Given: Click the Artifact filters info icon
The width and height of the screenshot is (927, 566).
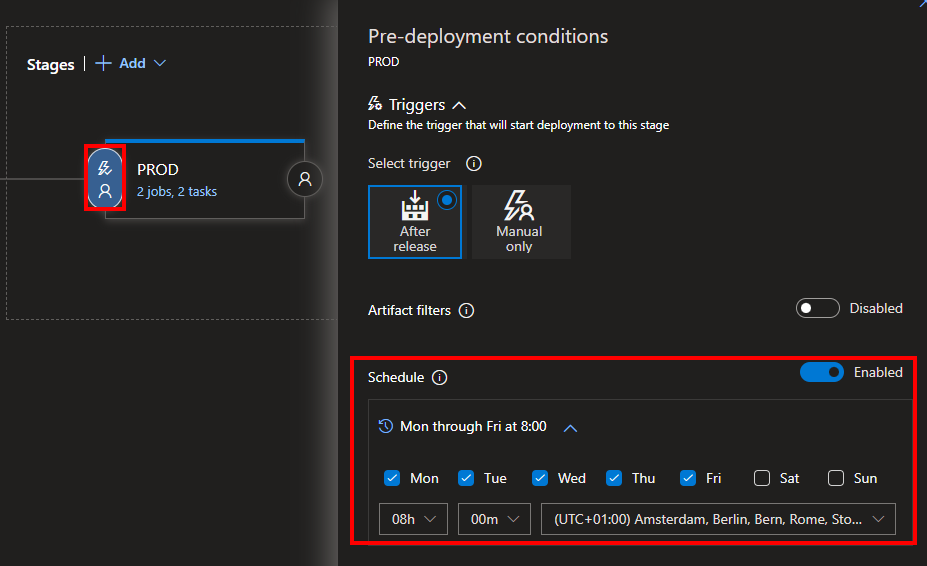Looking at the screenshot, I should pos(466,311).
